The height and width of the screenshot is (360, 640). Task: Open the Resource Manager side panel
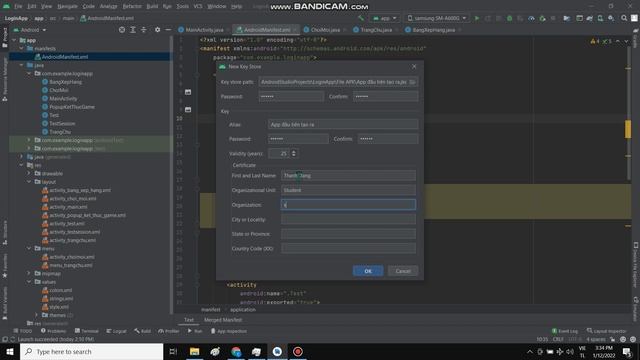(x=5, y=80)
